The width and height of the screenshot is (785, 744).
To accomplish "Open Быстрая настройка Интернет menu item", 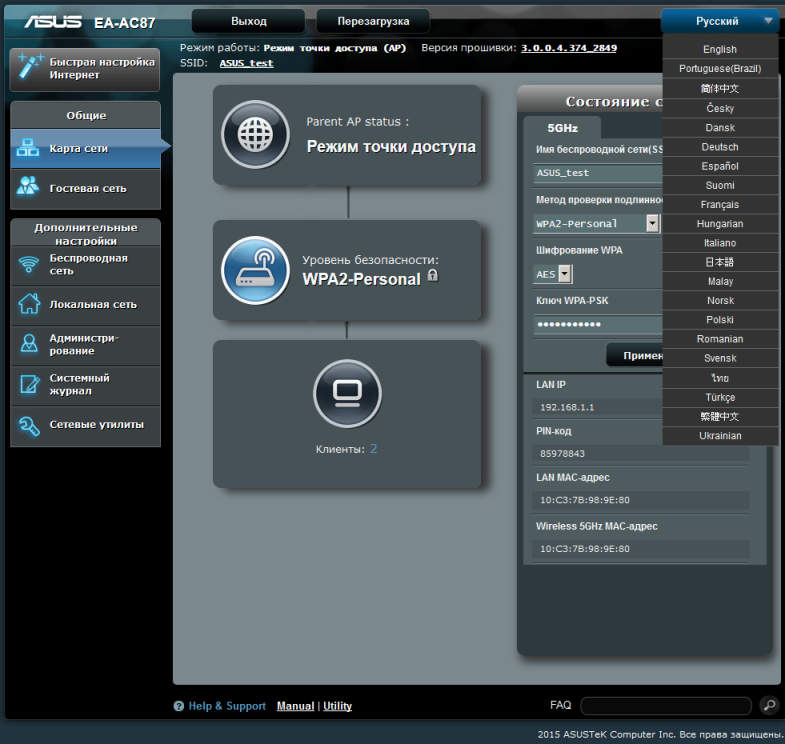I will [x=85, y=69].
